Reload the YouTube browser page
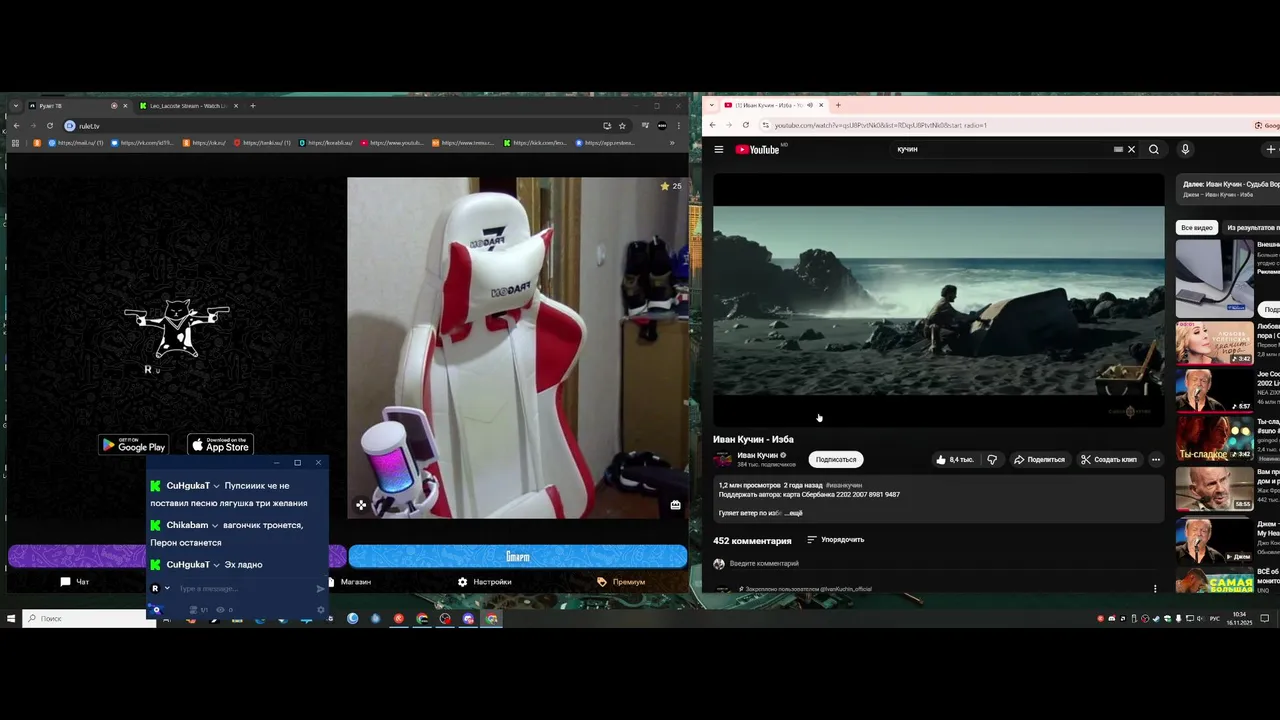 [746, 125]
